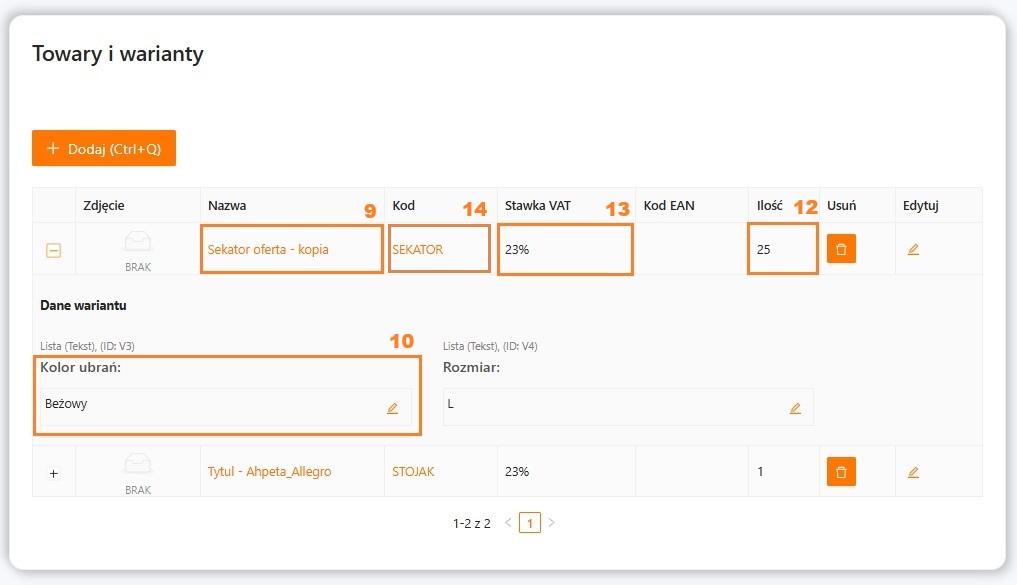Viewport: 1017px width, 585px height.
Task: Select page 1 in pagination
Action: tap(530, 522)
